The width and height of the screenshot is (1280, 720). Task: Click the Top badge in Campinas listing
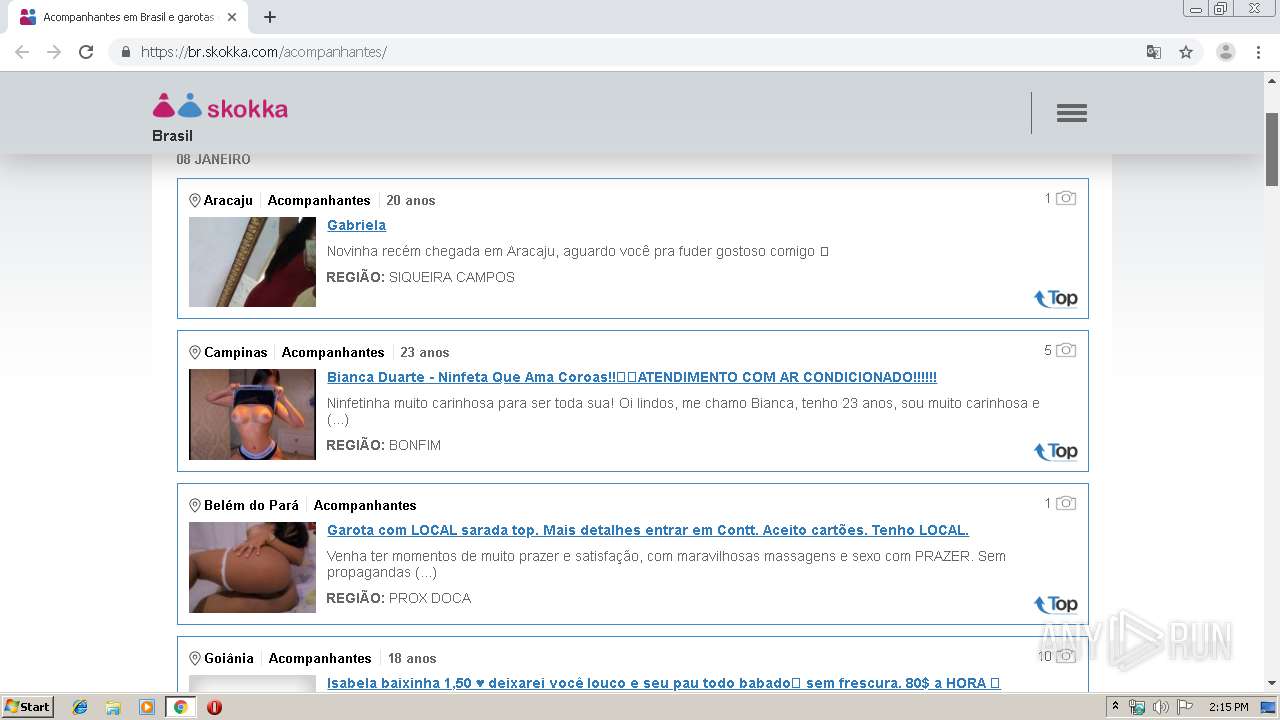(1056, 451)
